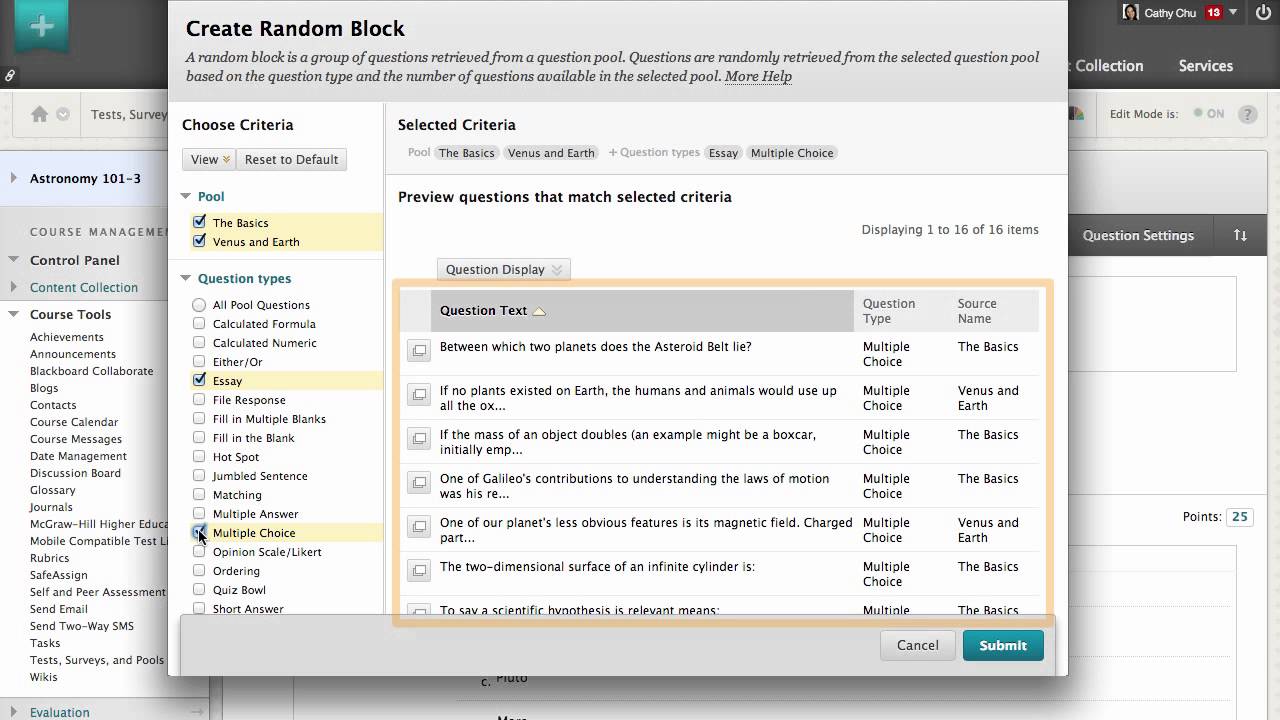1280x720 pixels.
Task: Uncheck the Venus and Earth pool
Action: [x=199, y=241]
